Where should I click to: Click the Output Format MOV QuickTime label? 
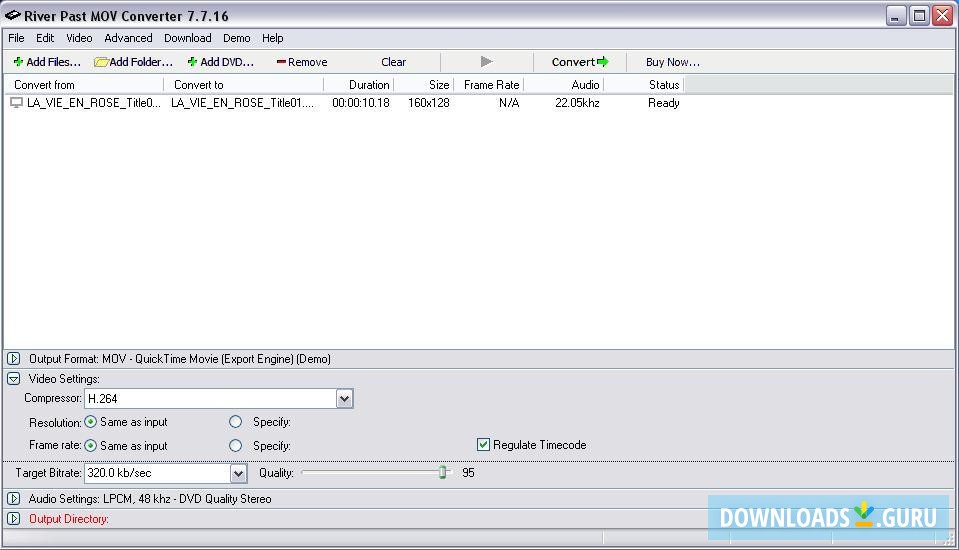(180, 359)
